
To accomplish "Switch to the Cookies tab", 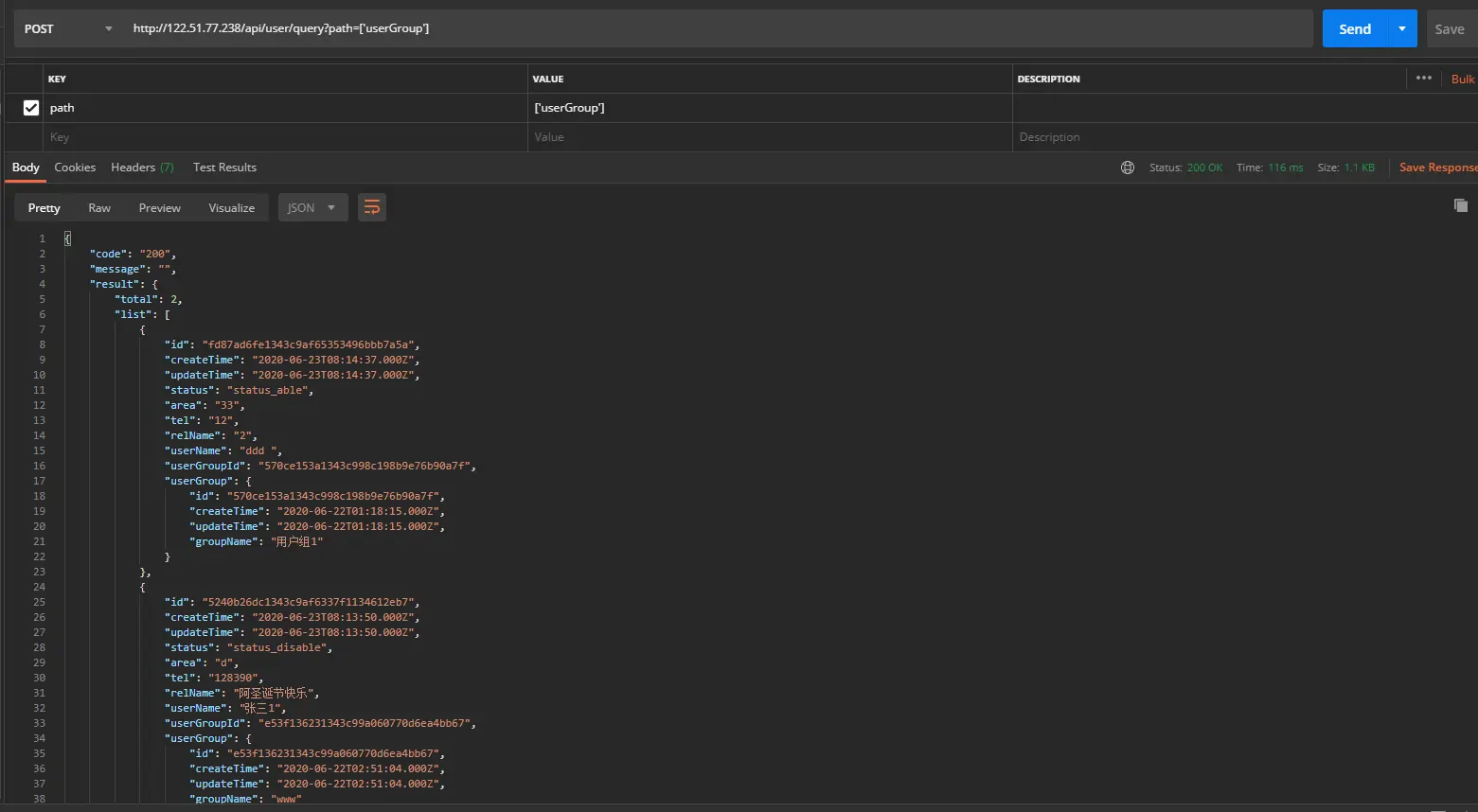I will 75,168.
